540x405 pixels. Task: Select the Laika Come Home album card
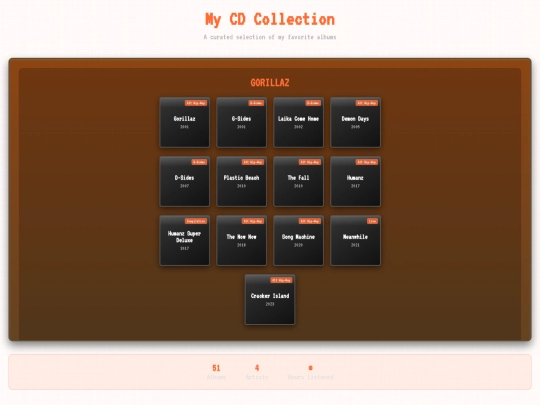[299, 122]
